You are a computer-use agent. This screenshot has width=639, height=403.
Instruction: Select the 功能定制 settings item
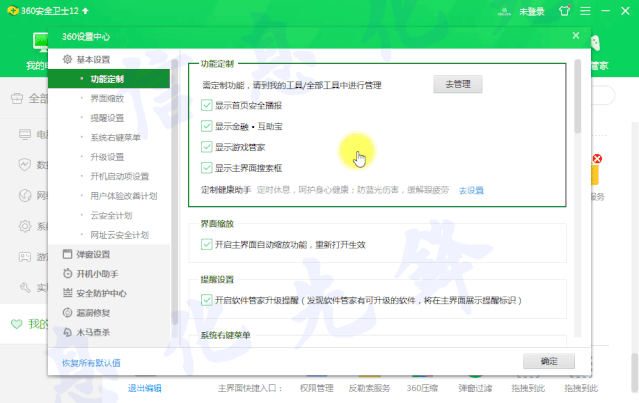click(109, 79)
